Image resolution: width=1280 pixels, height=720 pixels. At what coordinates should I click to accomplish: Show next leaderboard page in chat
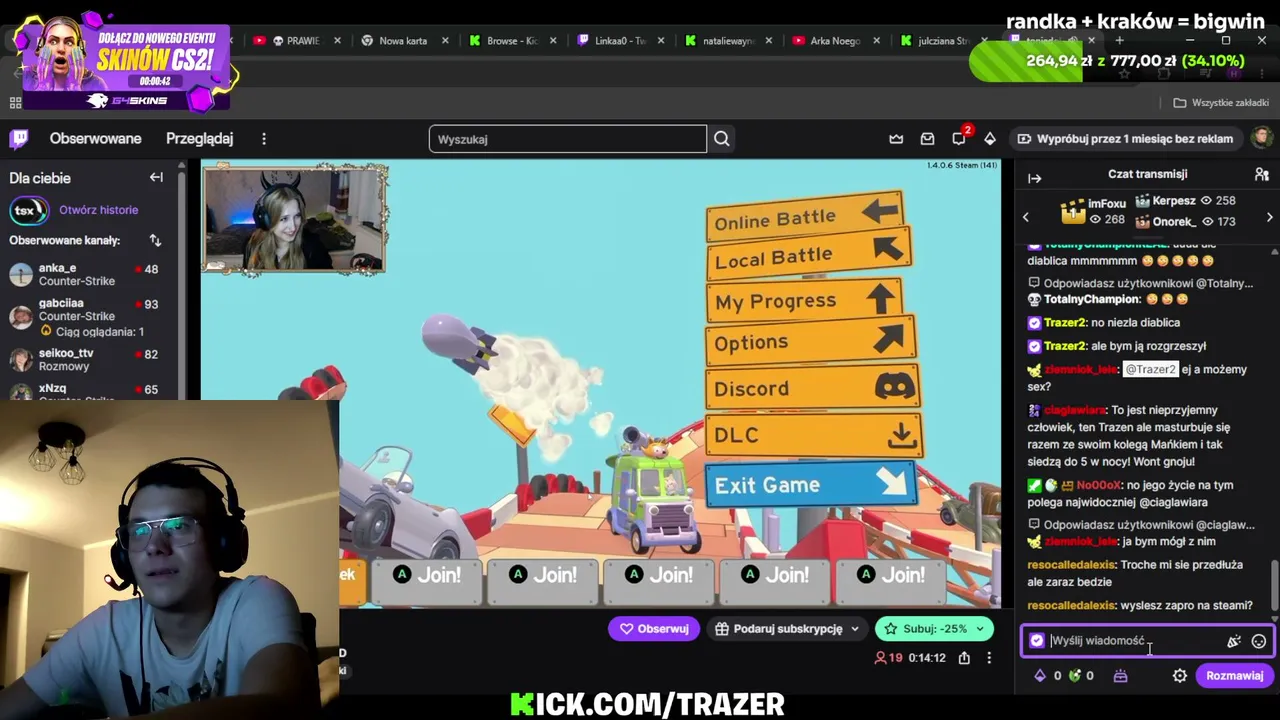pos(1270,217)
